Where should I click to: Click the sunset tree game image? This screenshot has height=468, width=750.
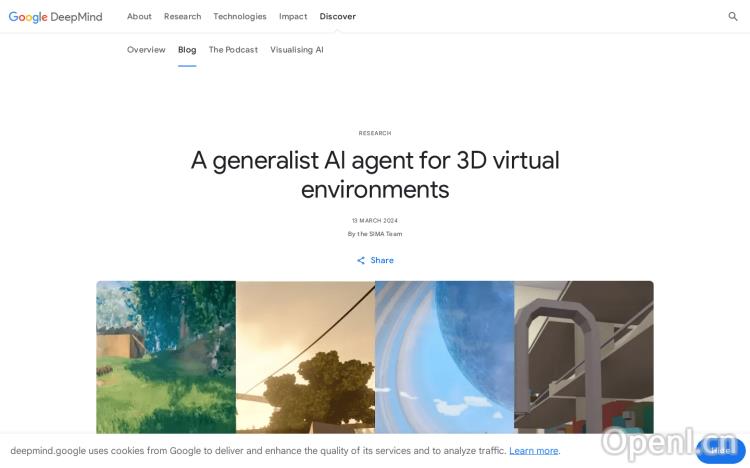[305, 356]
